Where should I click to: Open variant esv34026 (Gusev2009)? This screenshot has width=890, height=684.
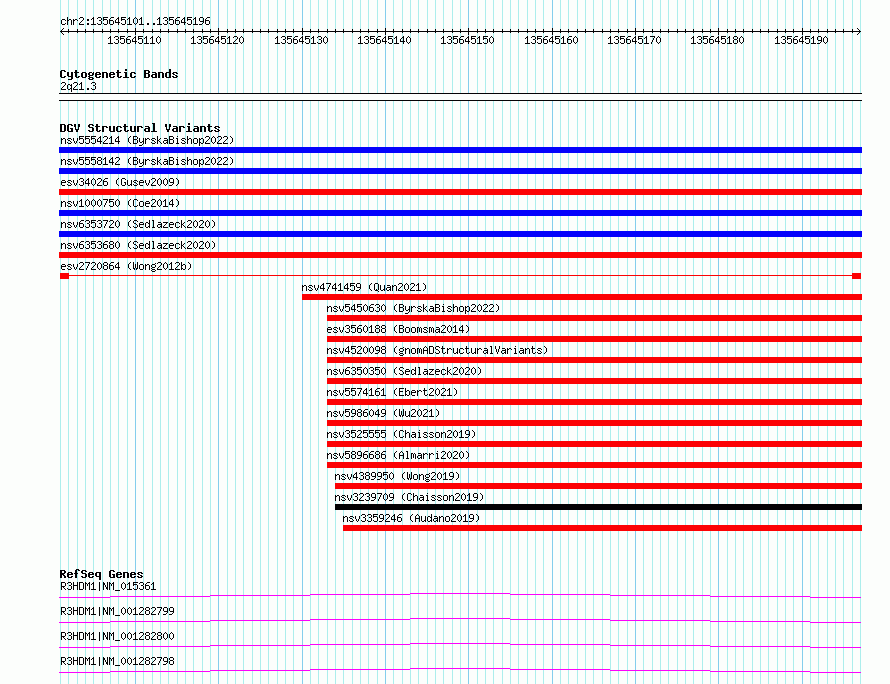point(120,182)
